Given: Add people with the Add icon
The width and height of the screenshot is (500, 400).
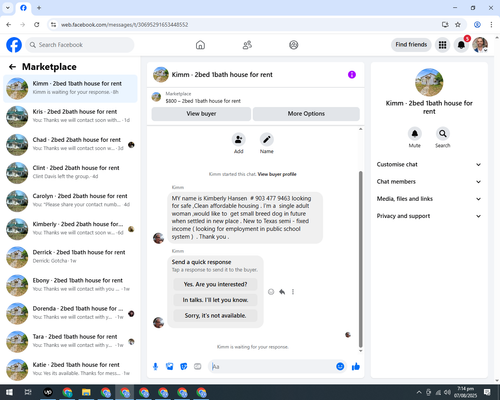Looking at the screenshot, I should pyautogui.click(x=239, y=139).
